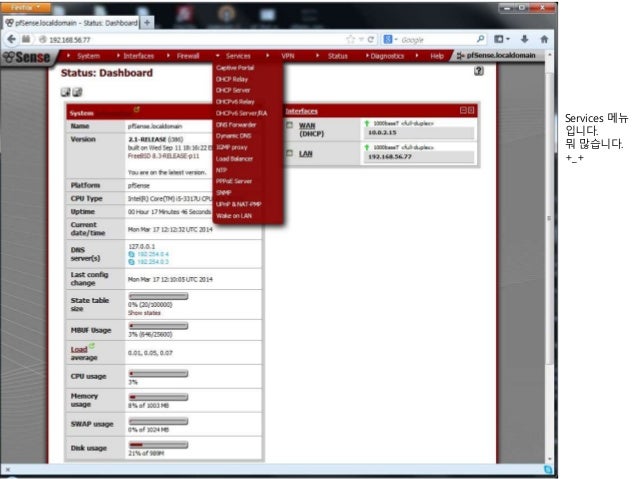This screenshot has width=638, height=479.
Task: Bookmark this page with the star icon
Action: [x=350, y=39]
